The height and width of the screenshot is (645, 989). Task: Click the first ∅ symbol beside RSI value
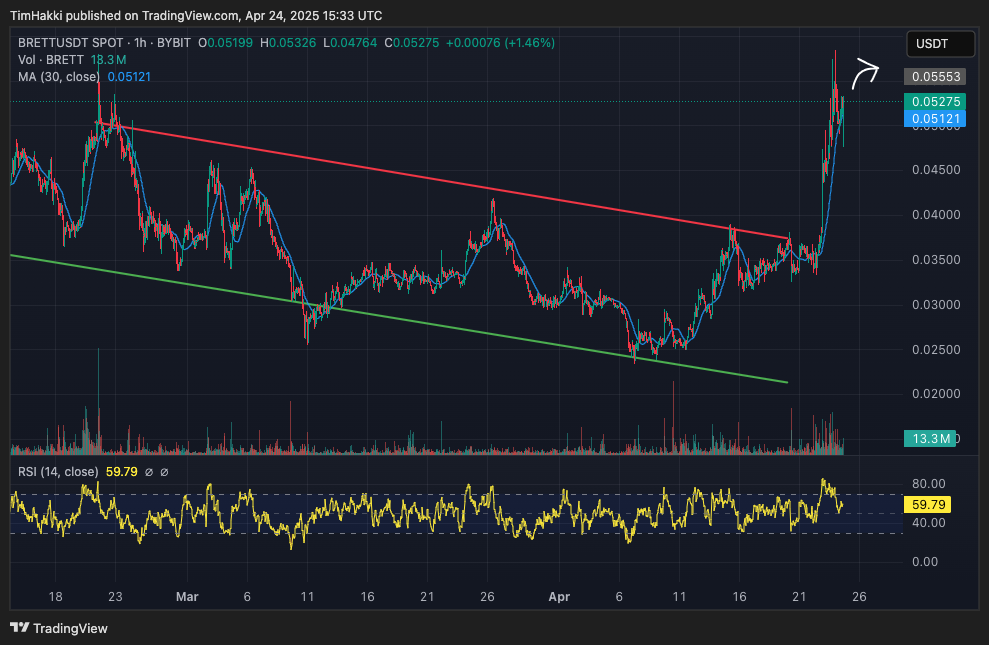click(148, 472)
